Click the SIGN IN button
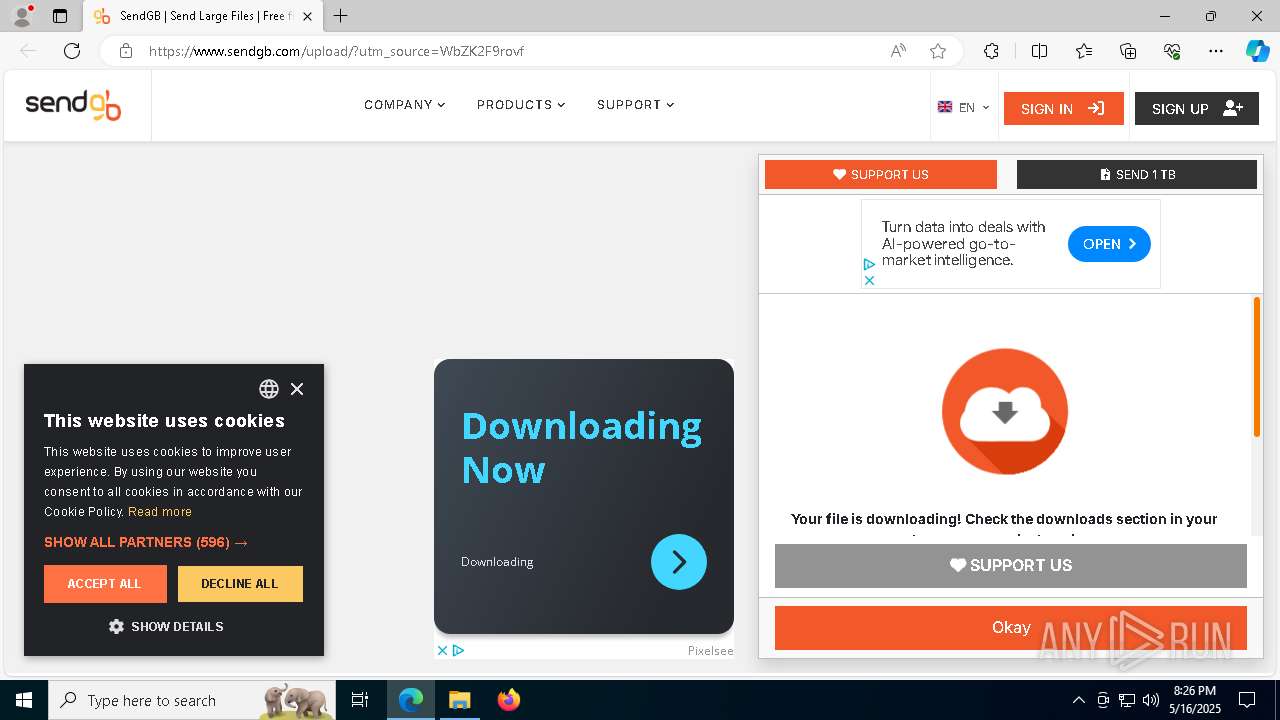The image size is (1280, 720). pyautogui.click(x=1063, y=108)
